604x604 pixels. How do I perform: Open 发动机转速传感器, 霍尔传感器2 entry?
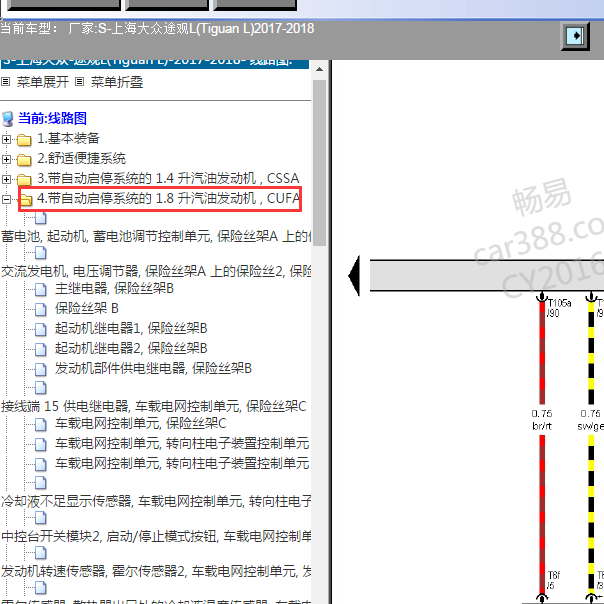(x=156, y=571)
